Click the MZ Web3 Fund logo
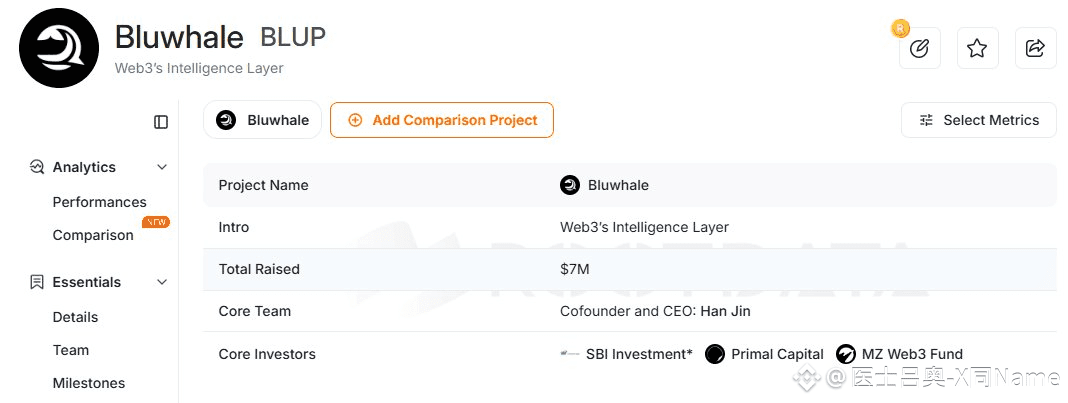The width and height of the screenshot is (1068, 403). [x=846, y=354]
